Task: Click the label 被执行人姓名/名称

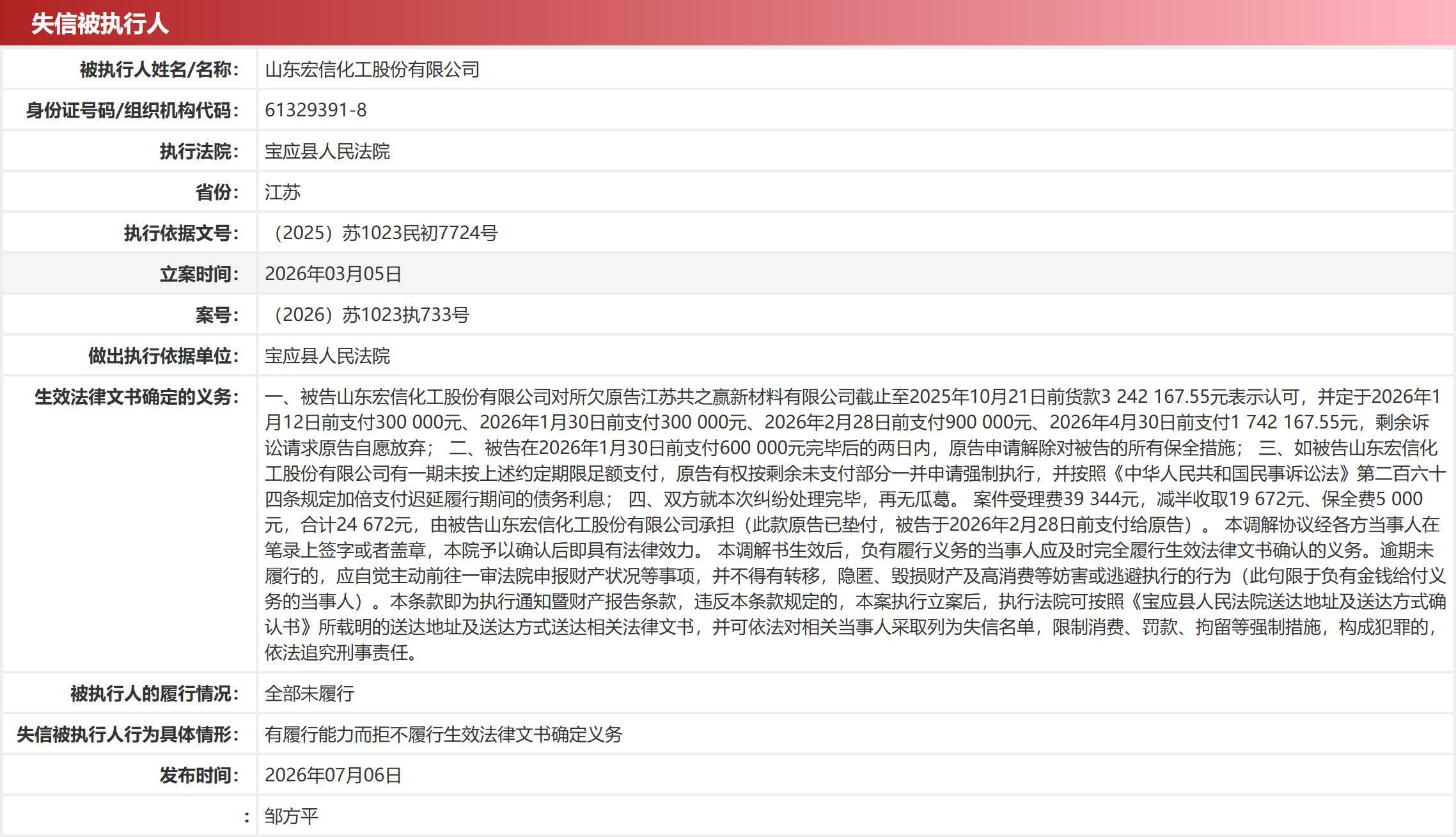Action: pos(159,69)
